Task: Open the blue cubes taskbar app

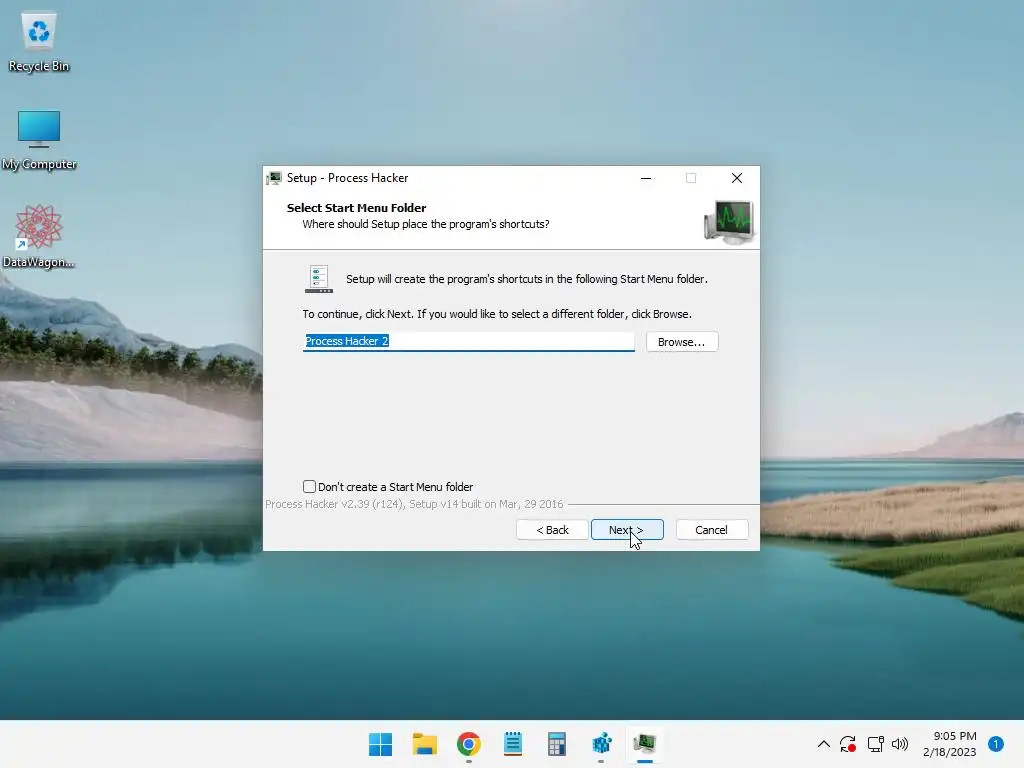Action: 601,744
